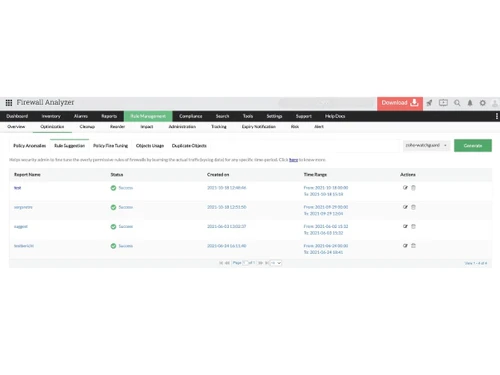The width and height of the screenshot is (500, 375).
Task: Edit the report created 2021-06-24
Action: pyautogui.click(x=405, y=246)
